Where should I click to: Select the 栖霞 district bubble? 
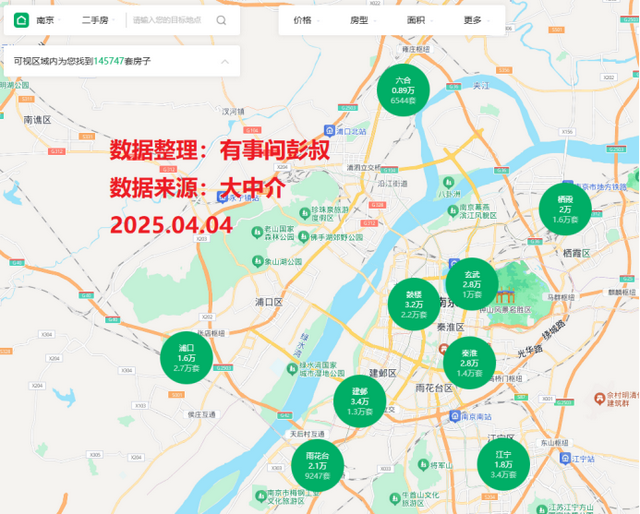(x=565, y=209)
